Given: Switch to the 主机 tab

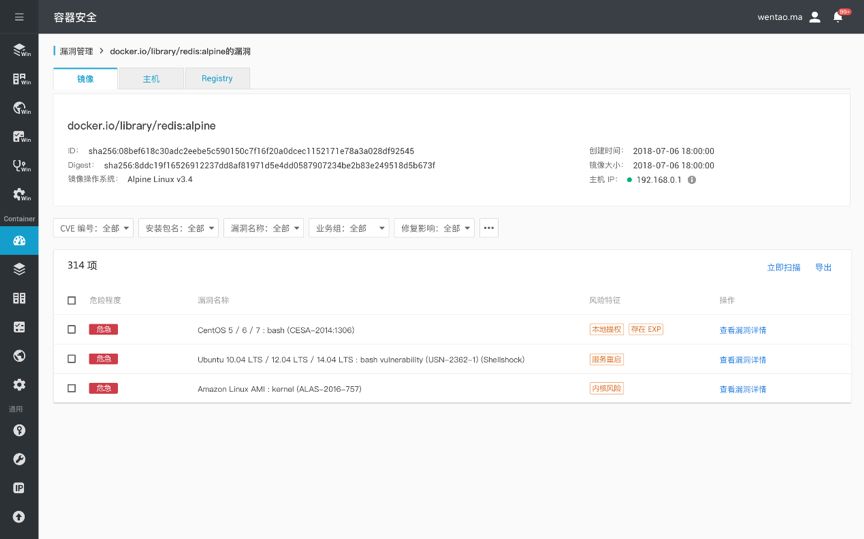Looking at the screenshot, I should pyautogui.click(x=151, y=78).
